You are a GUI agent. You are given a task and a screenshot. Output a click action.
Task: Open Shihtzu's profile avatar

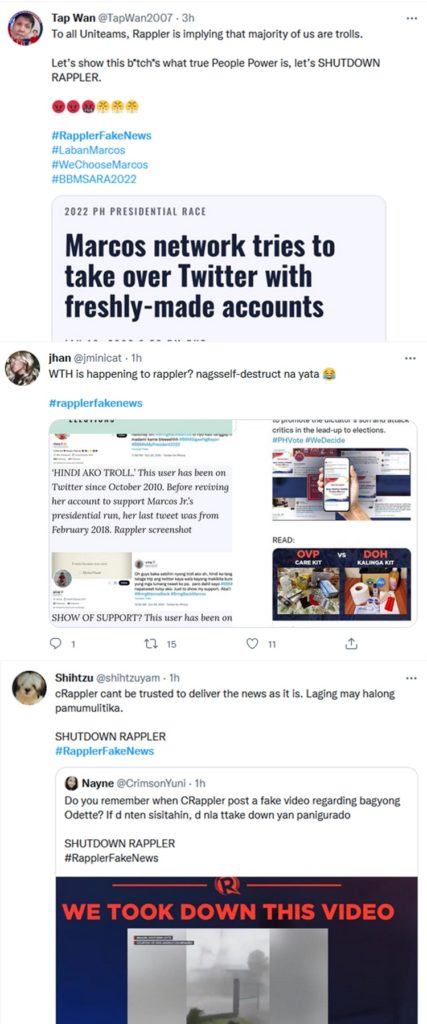(30, 688)
